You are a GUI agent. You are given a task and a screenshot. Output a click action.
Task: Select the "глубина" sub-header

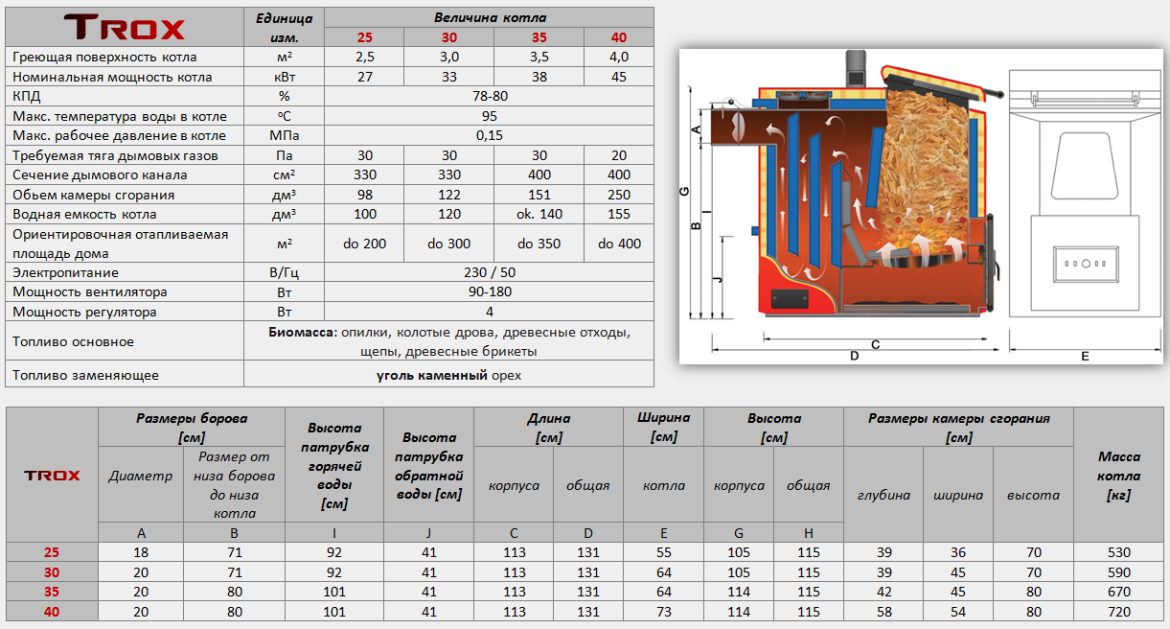tap(883, 495)
